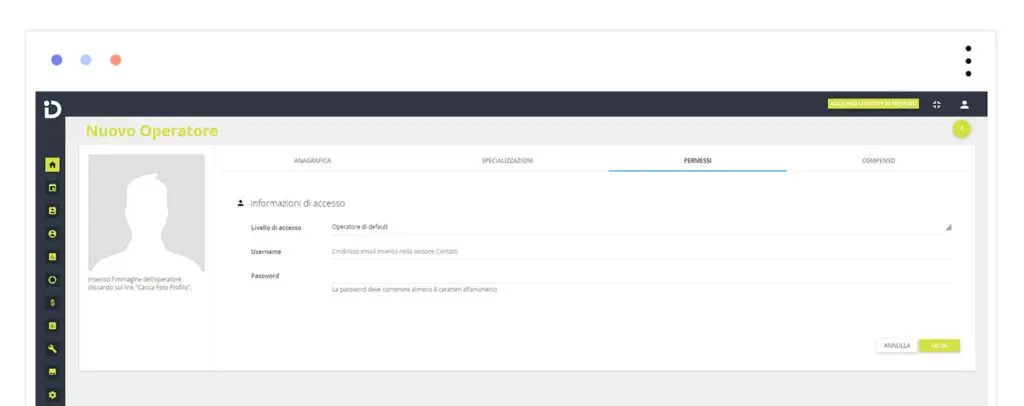The width and height of the screenshot is (1024, 406).
Task: Click the operator profile photo placeholder
Action: click(x=146, y=213)
